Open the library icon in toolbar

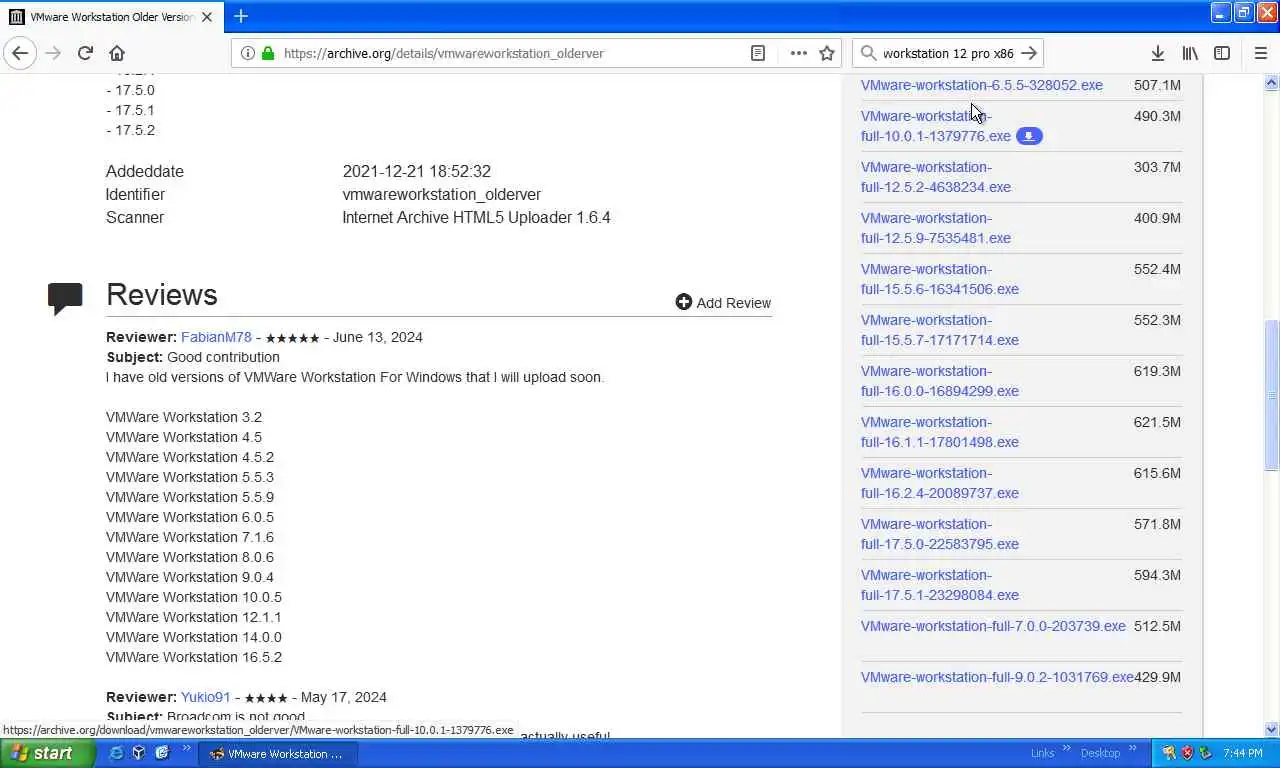tap(1190, 53)
